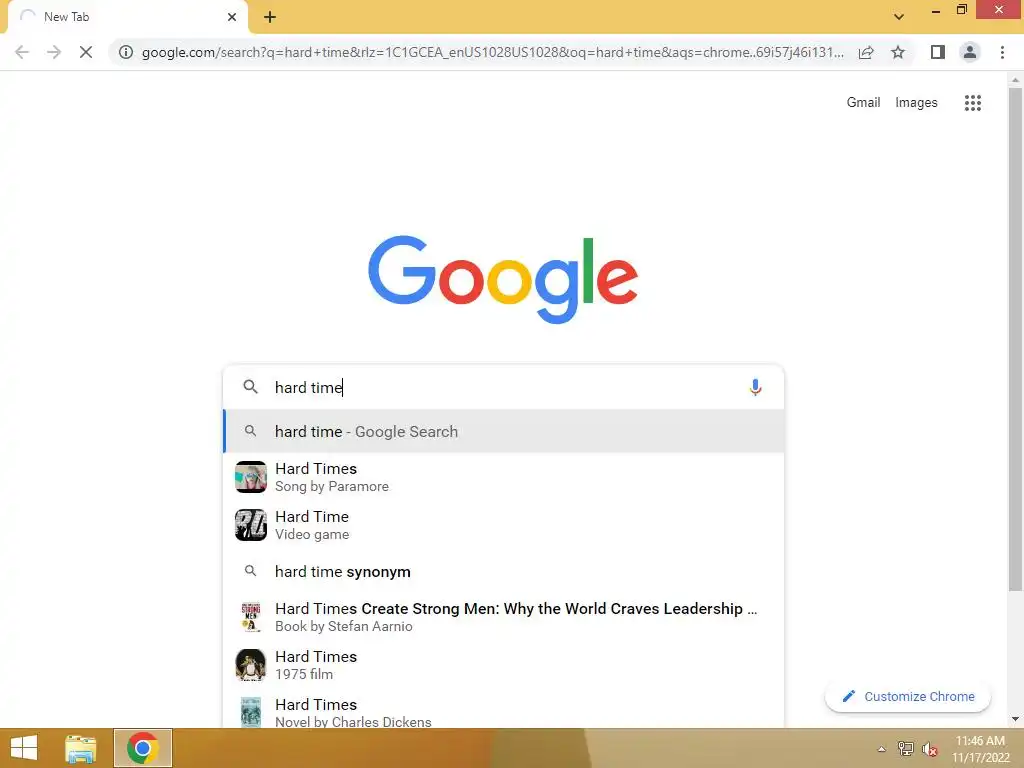Click the Customize Chrome button
1024x768 pixels.
(x=908, y=696)
